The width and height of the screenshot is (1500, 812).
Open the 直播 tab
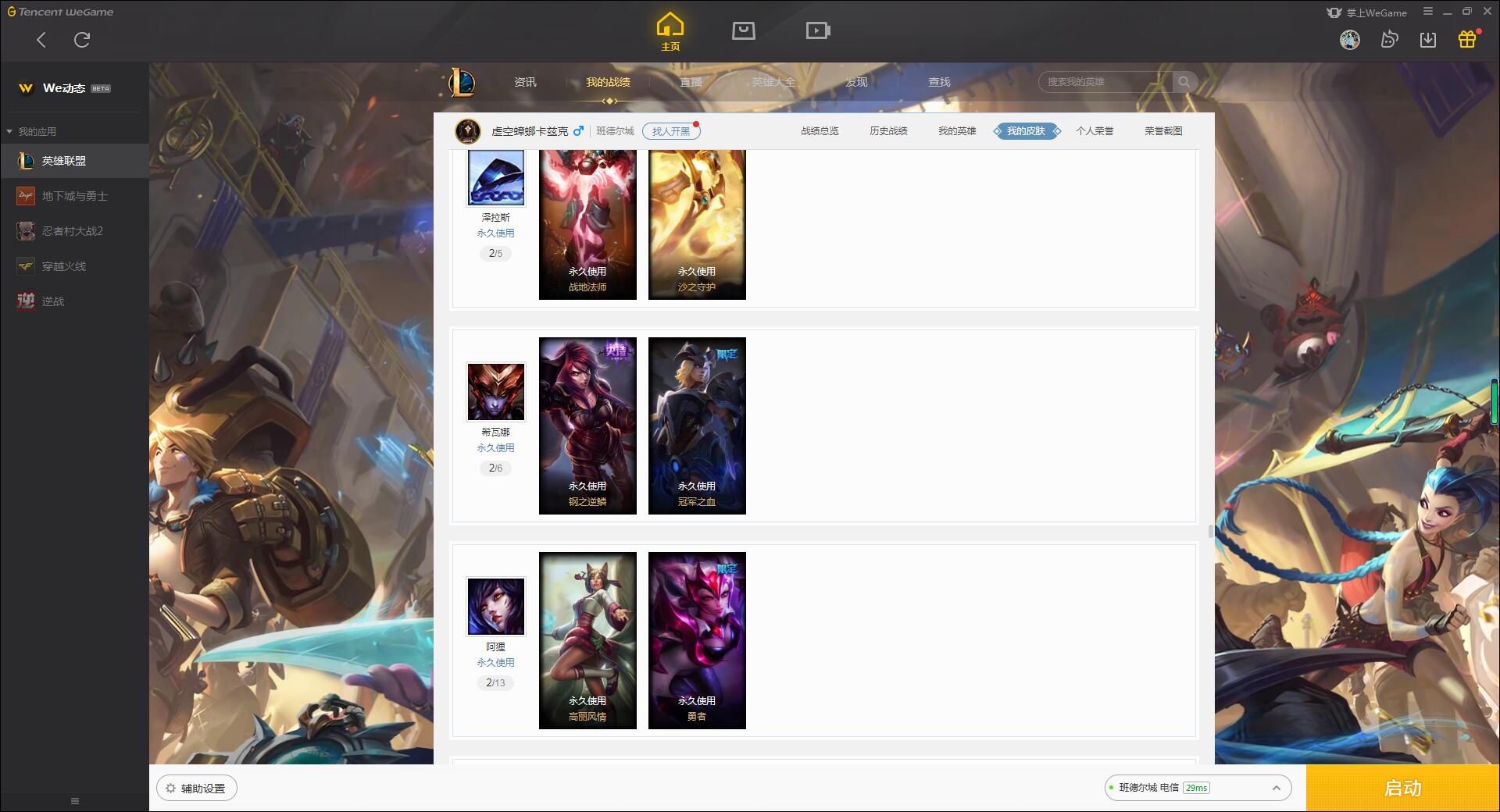click(691, 82)
